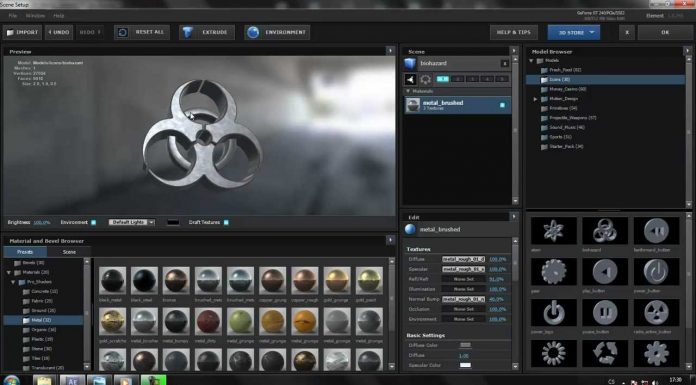The image size is (696, 385).
Task: Open the Window menu
Action: point(35,16)
